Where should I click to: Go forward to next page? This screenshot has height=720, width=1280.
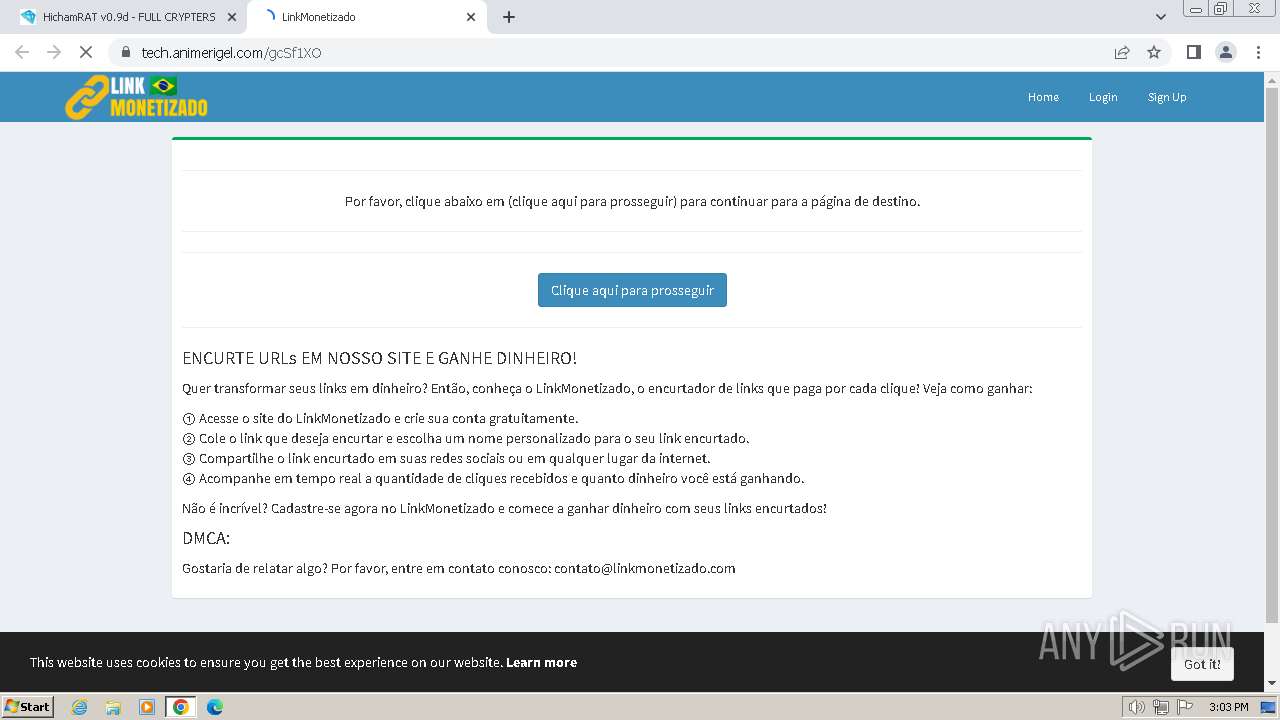point(54,52)
